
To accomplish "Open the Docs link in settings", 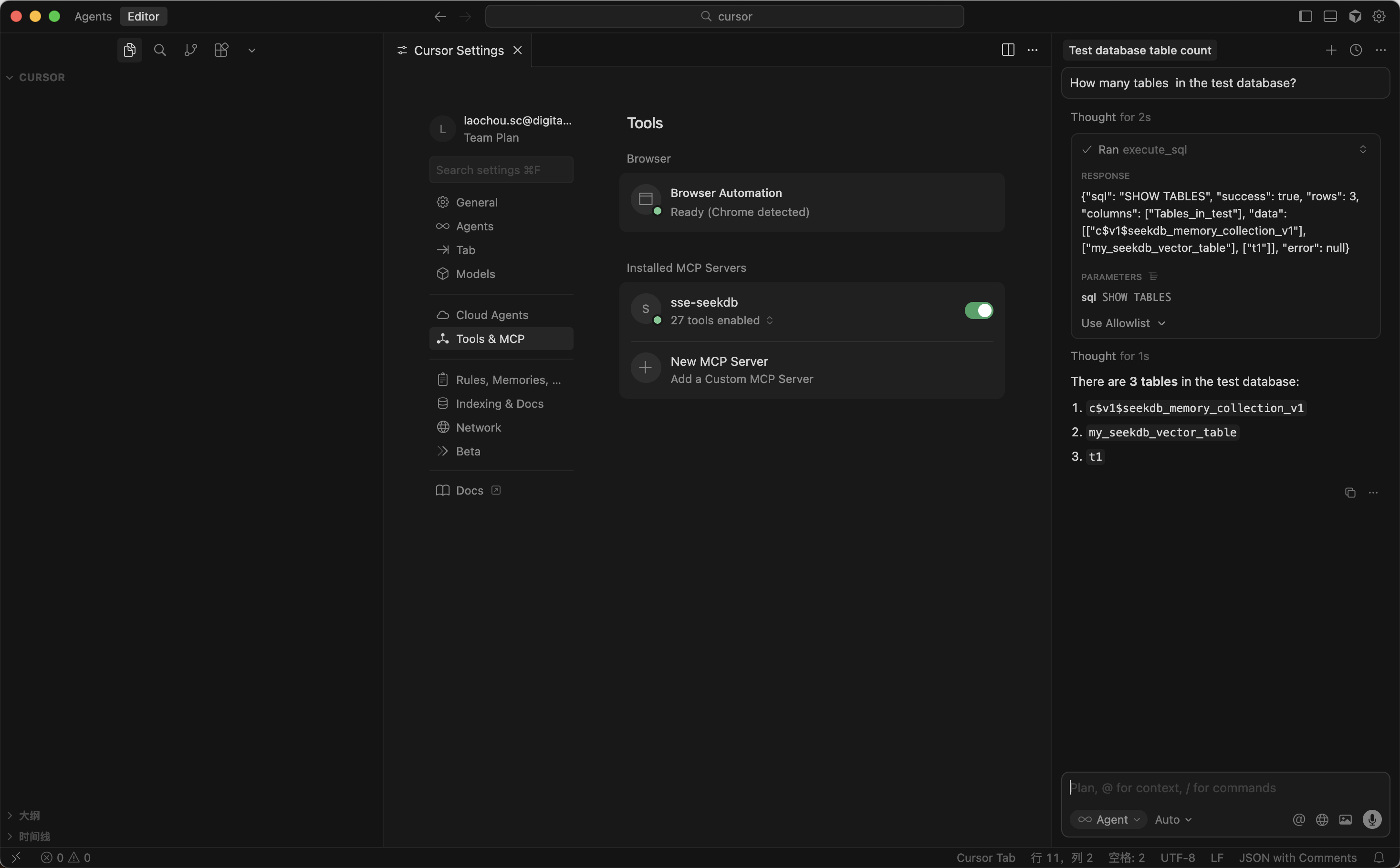I will [469, 490].
